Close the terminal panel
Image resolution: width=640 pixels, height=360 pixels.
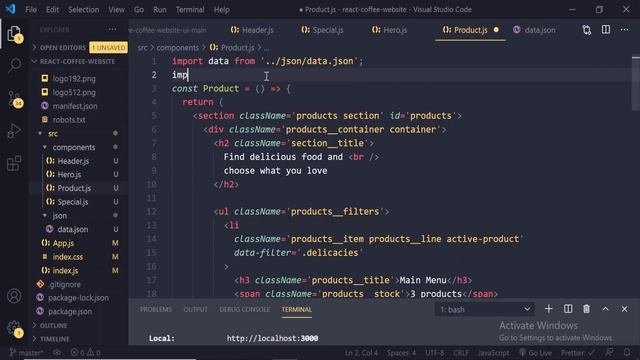tap(624, 309)
